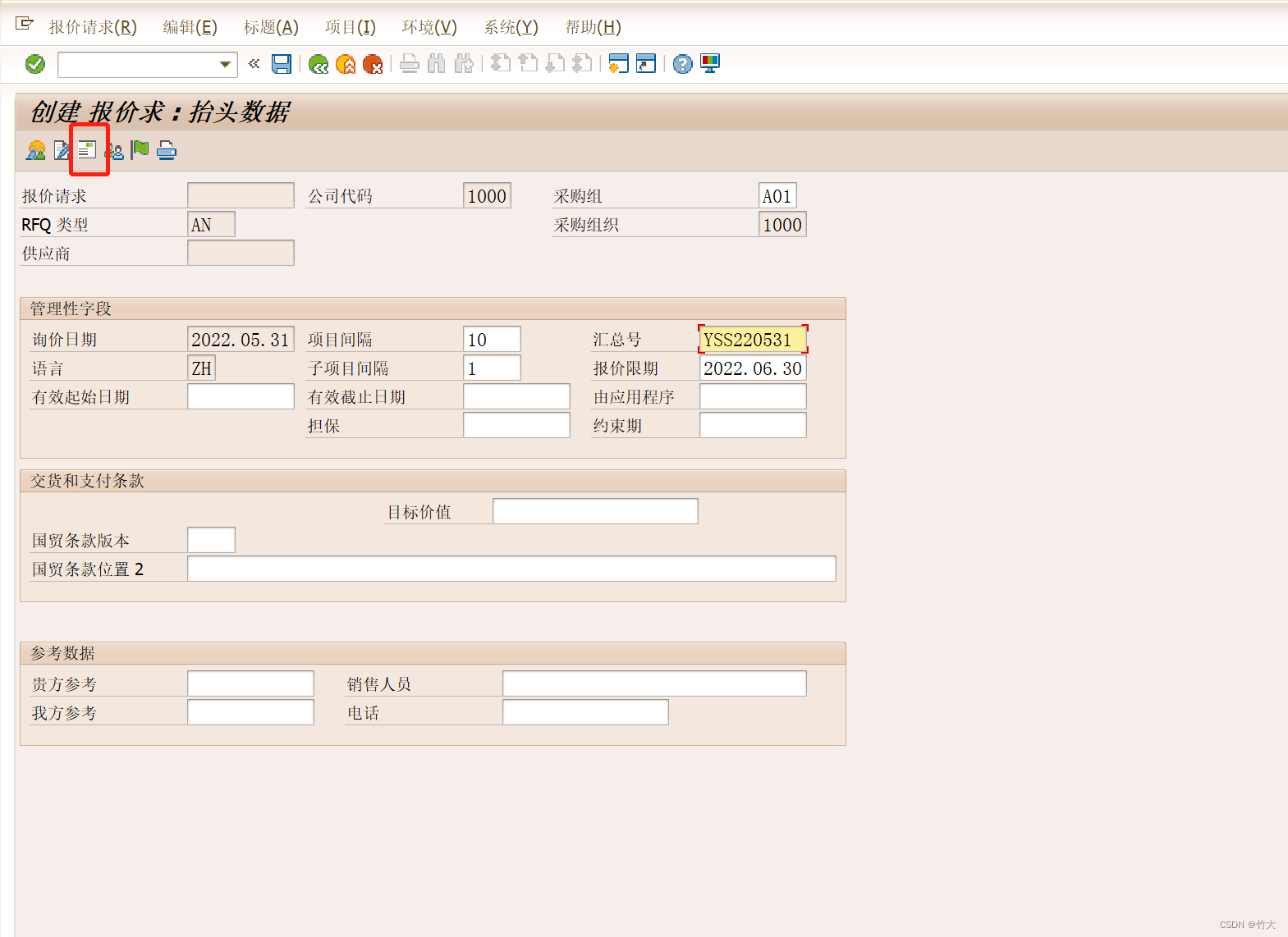Open the SAP window menu icon at top left
Screen dimensions: 1288x937
tap(25, 25)
